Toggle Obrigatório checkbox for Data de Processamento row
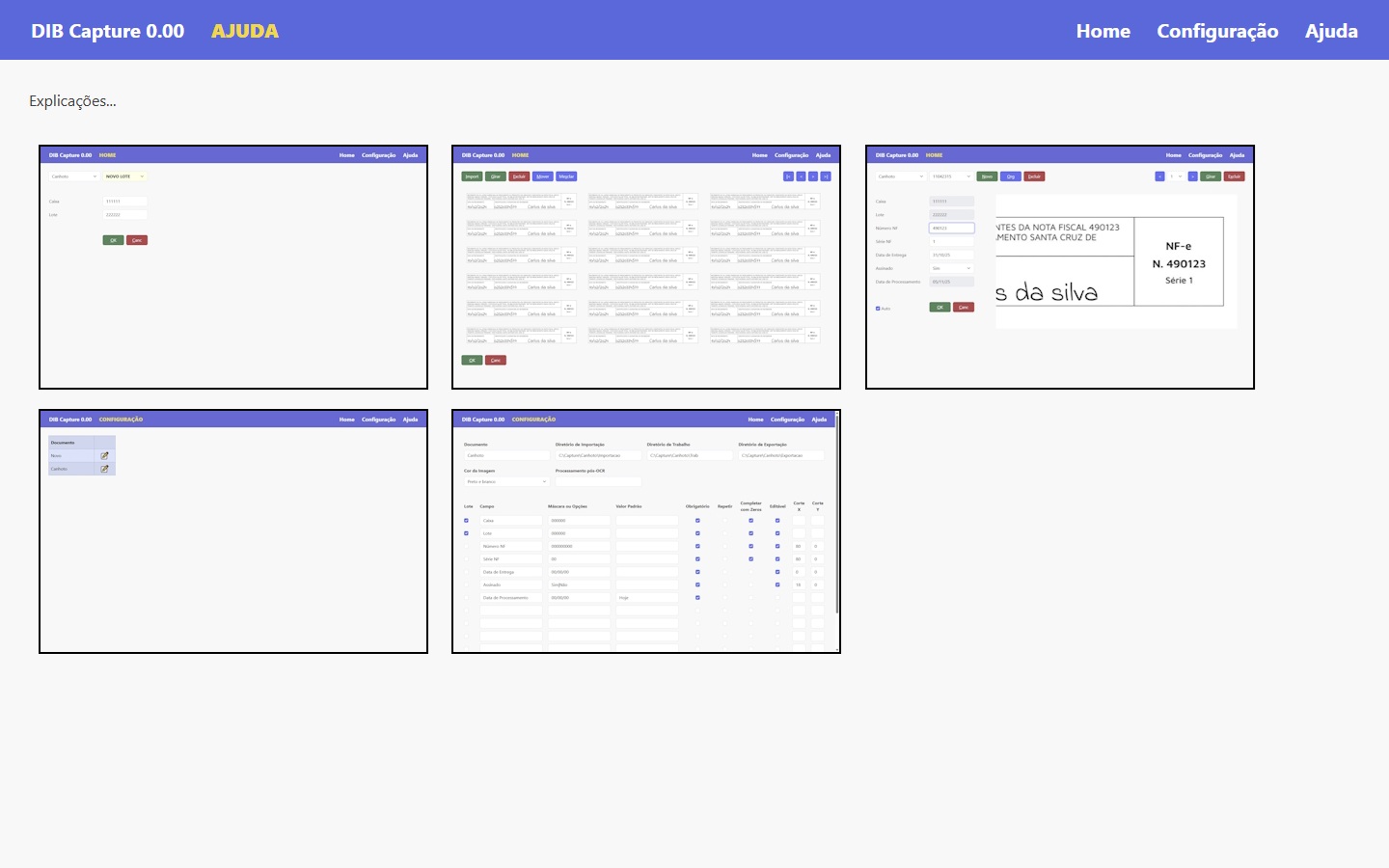This screenshot has height=868, width=1389. click(697, 598)
